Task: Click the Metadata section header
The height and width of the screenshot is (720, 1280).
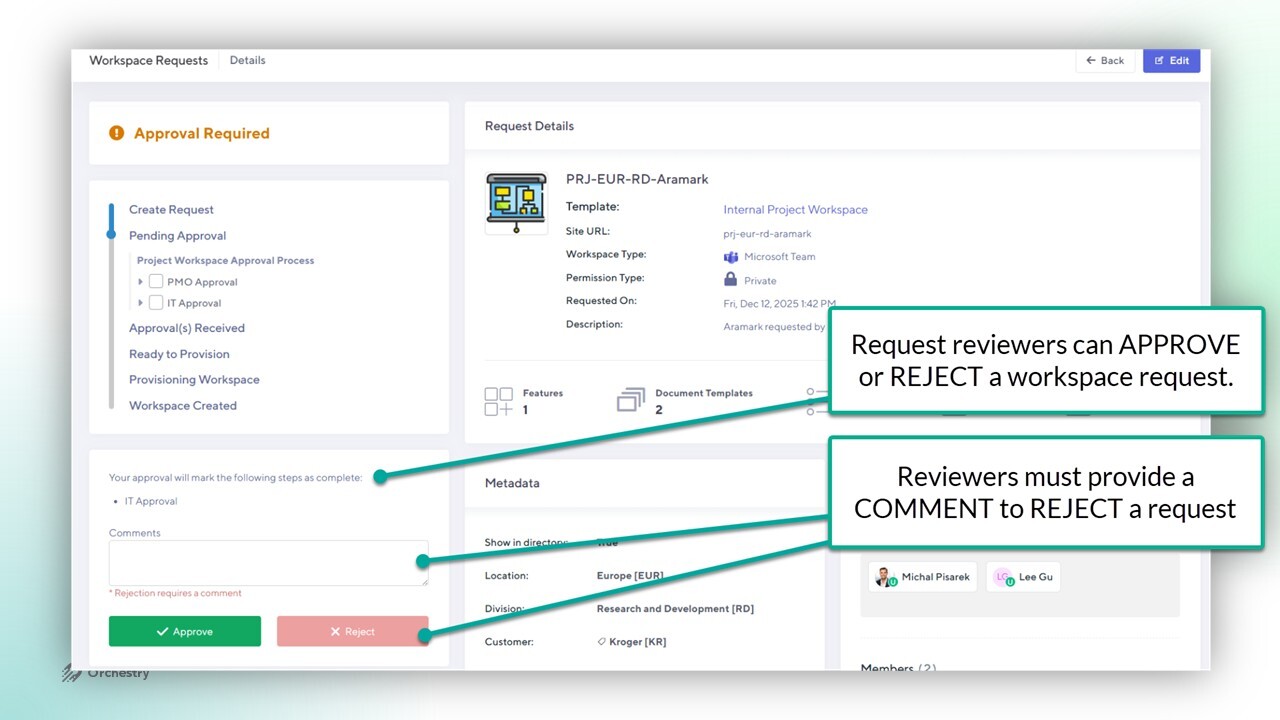Action: coord(512,483)
